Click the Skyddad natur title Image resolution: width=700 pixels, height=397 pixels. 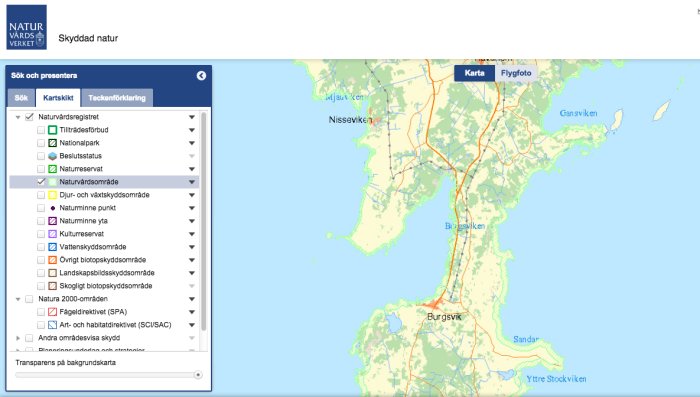[x=88, y=38]
